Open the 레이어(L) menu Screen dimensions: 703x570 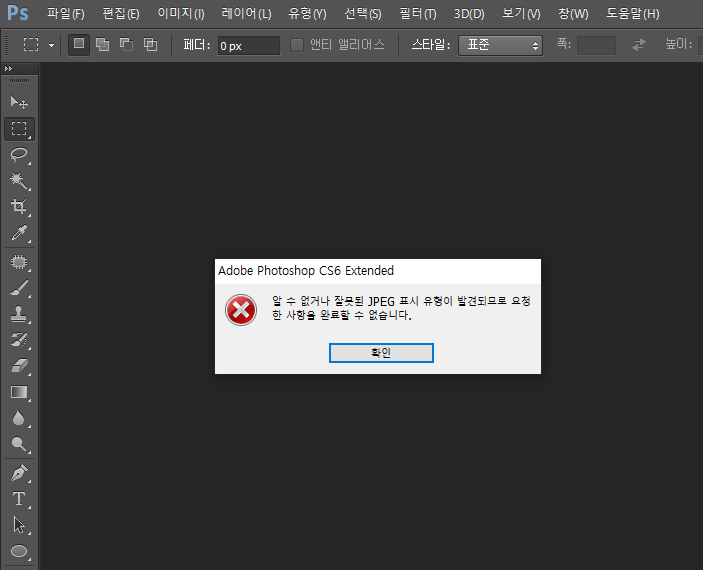tap(246, 14)
